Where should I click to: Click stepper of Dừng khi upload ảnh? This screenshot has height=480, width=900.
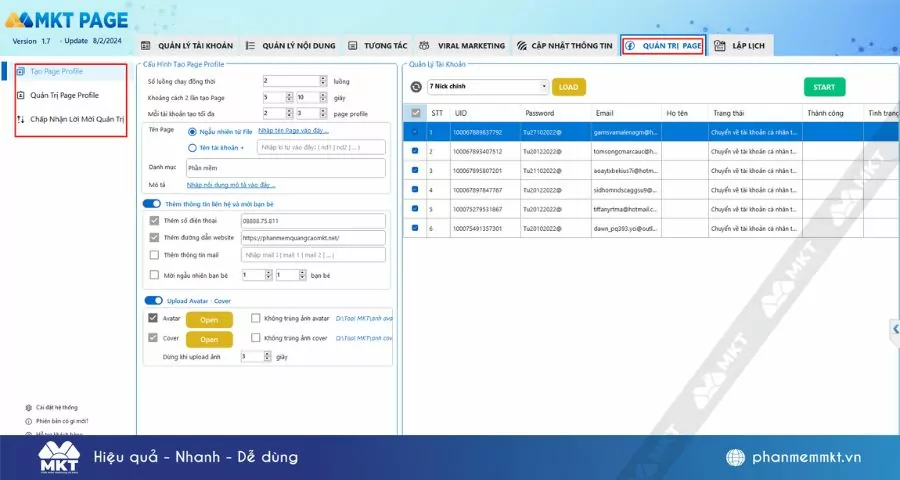[x=267, y=357]
